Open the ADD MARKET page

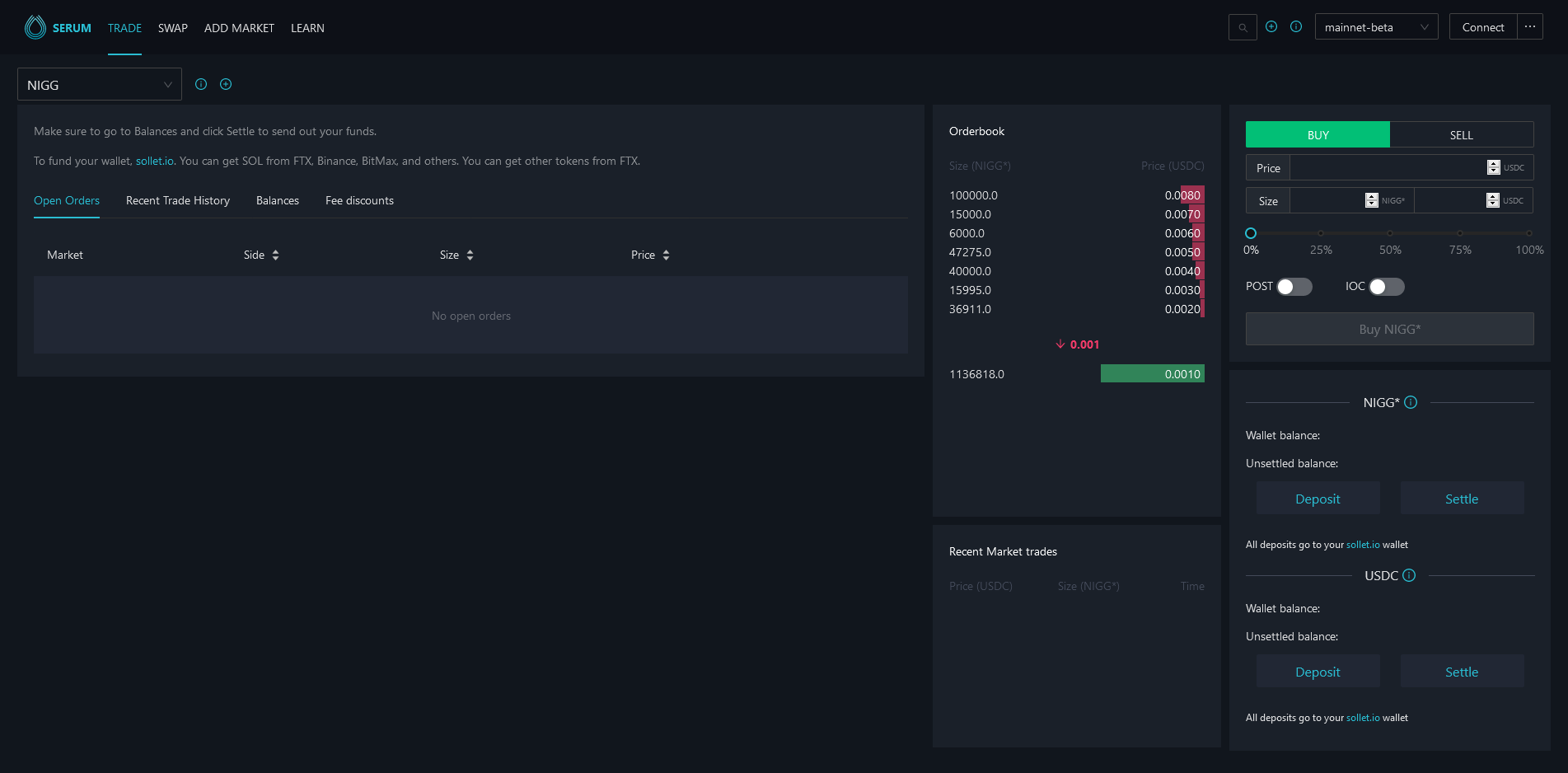click(239, 28)
